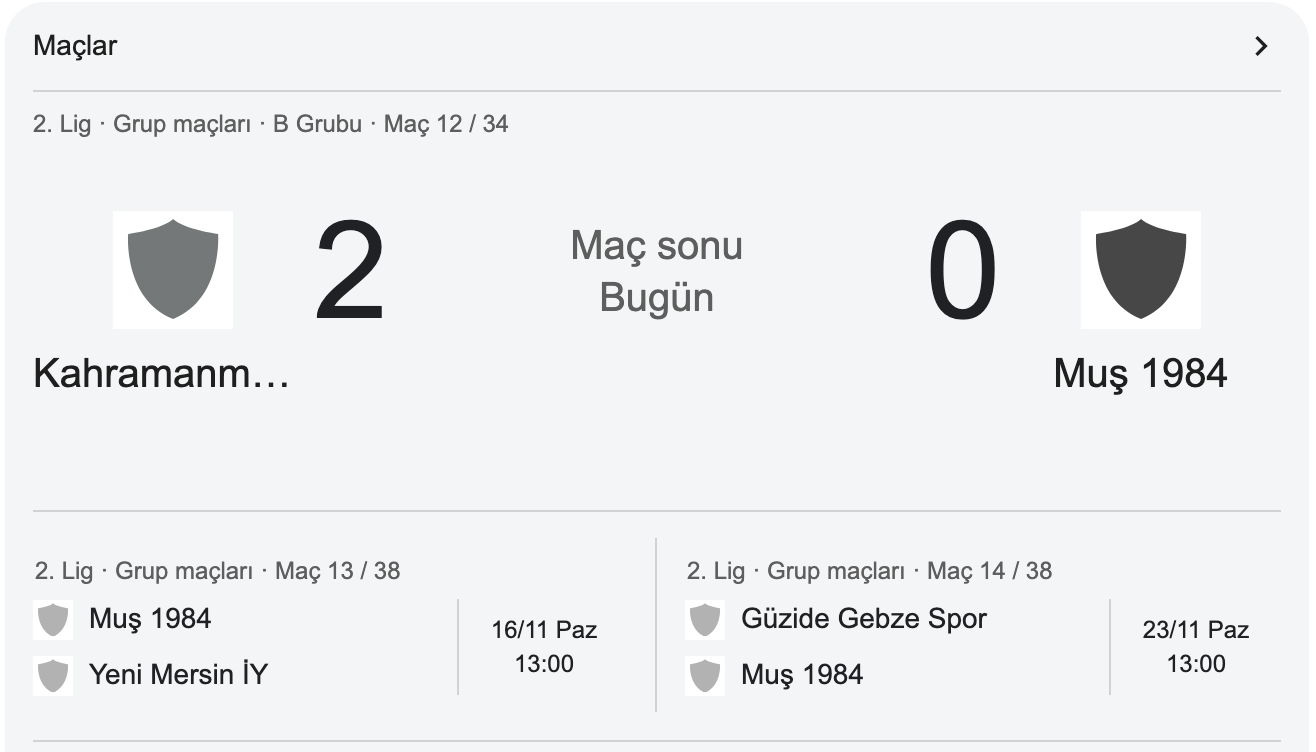This screenshot has width=1316, height=752.
Task: Expand Maçlar section with the chevron arrow
Action: pos(1261,46)
